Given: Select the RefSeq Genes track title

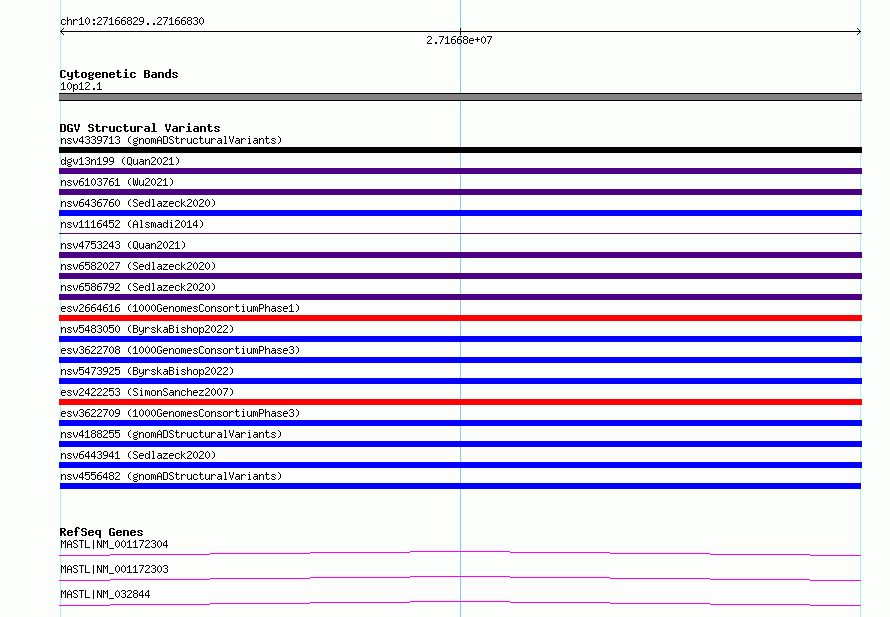Looking at the screenshot, I should coord(101,532).
